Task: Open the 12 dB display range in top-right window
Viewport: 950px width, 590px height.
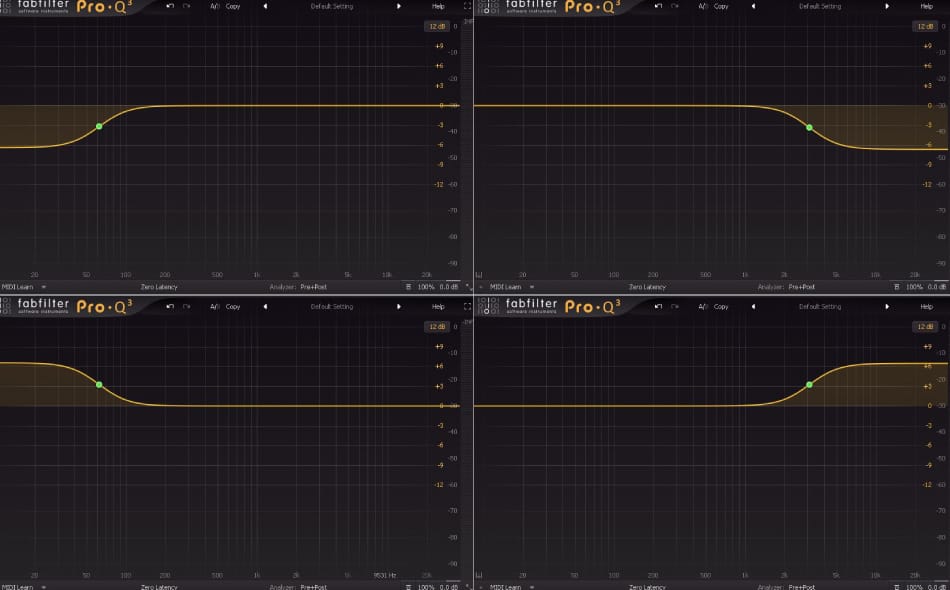Action: [x=925, y=27]
